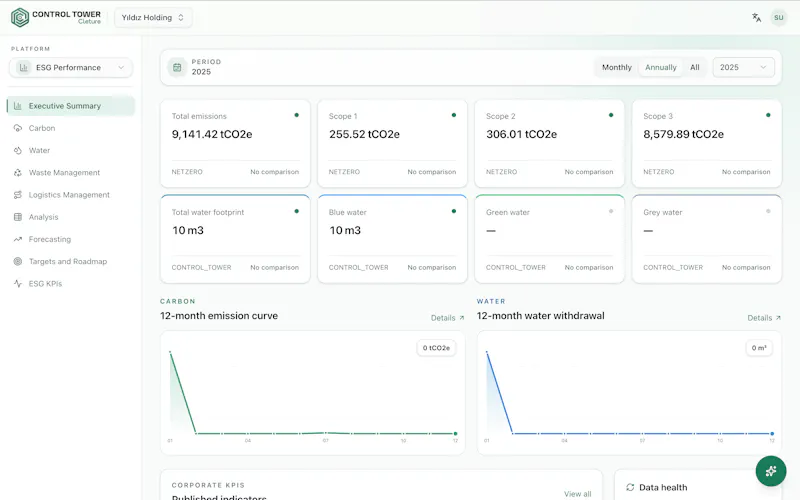Click the Green water grey status dot
This screenshot has width=800, height=500.
coord(611,211)
